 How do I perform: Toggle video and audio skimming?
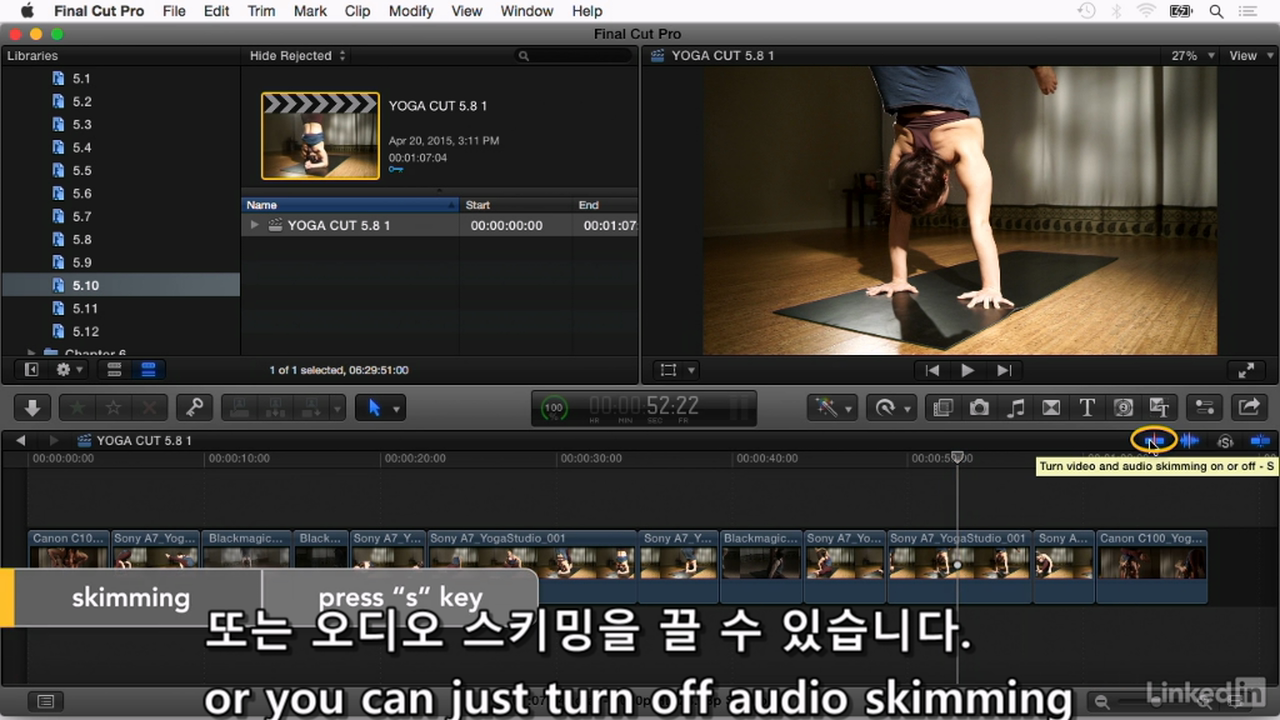coord(1154,440)
